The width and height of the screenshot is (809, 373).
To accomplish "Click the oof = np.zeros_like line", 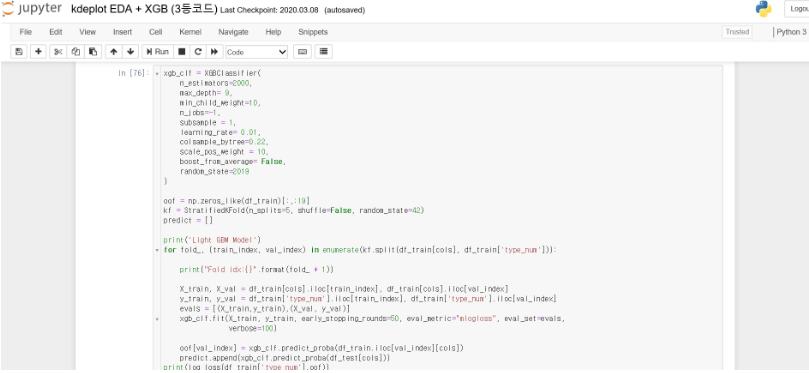I will point(236,201).
